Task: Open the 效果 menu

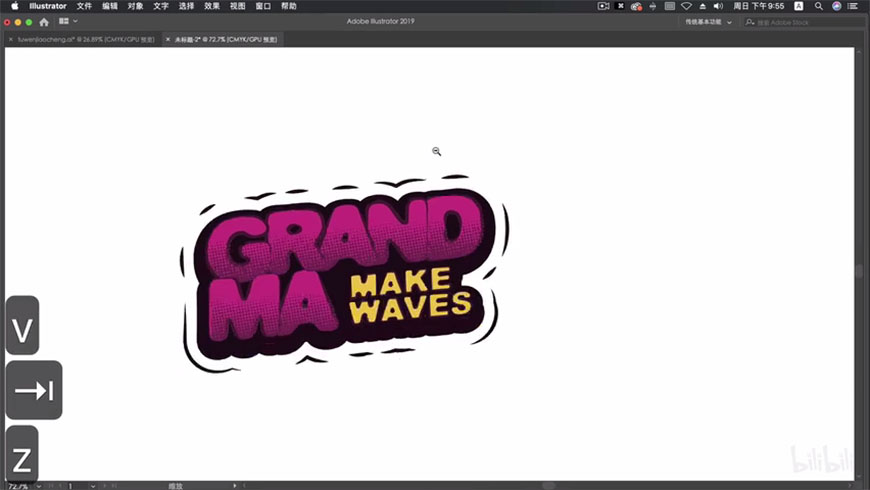Action: (x=212, y=6)
